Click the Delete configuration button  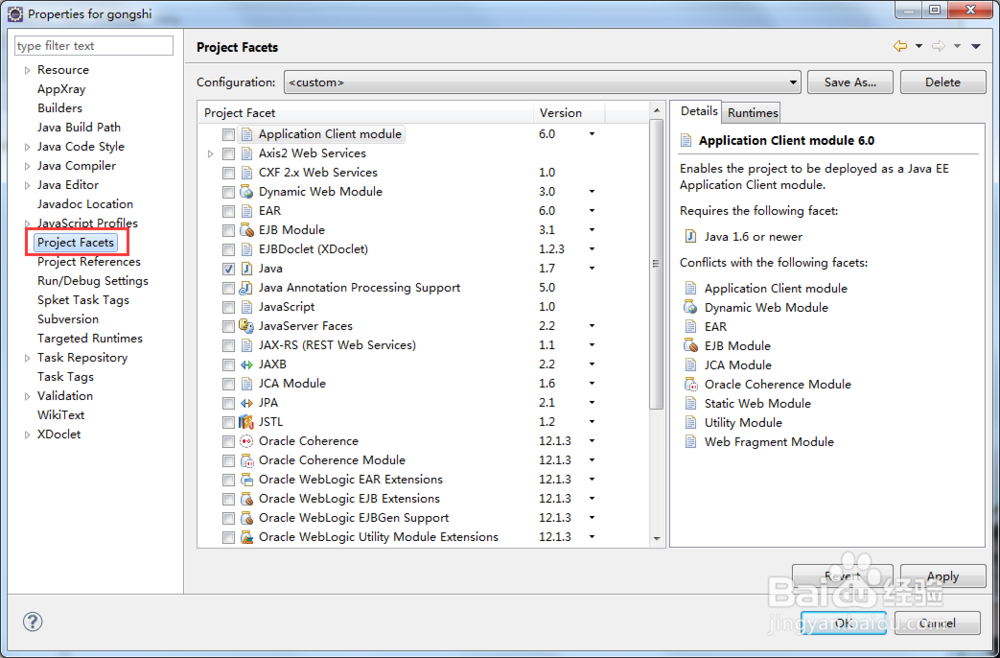pyautogui.click(x=943, y=82)
